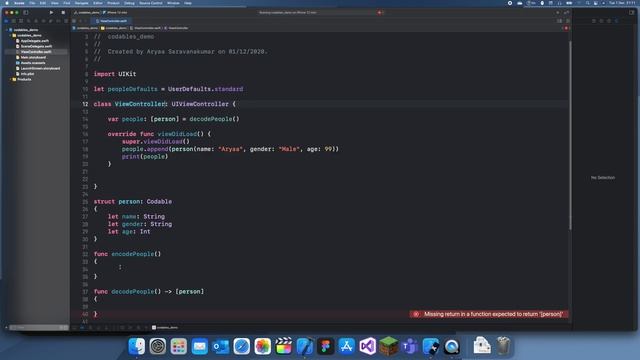
Task: Expand the Products folder disclosure triangle
Action: [x=10, y=79]
